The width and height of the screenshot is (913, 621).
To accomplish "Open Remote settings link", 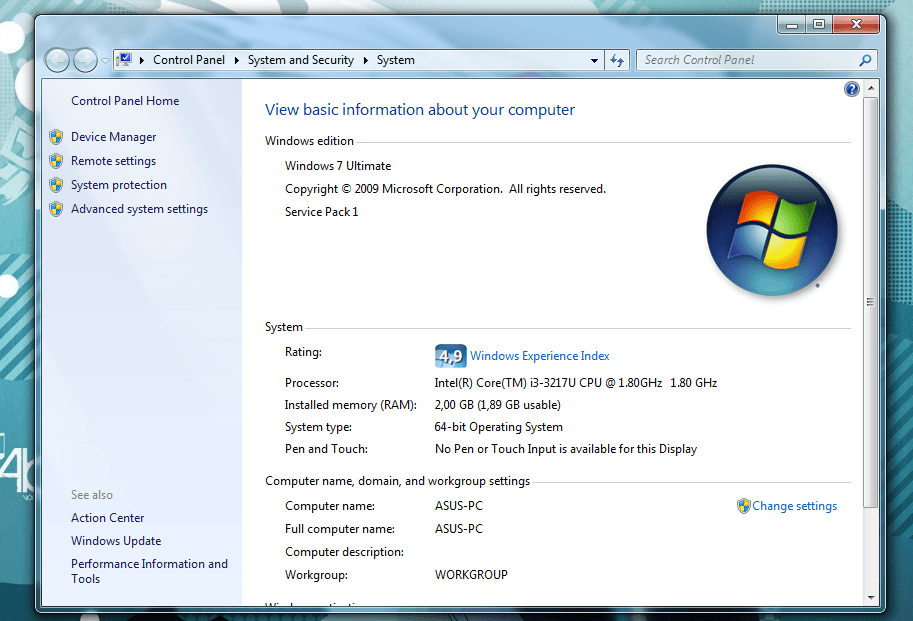I will click(x=114, y=161).
